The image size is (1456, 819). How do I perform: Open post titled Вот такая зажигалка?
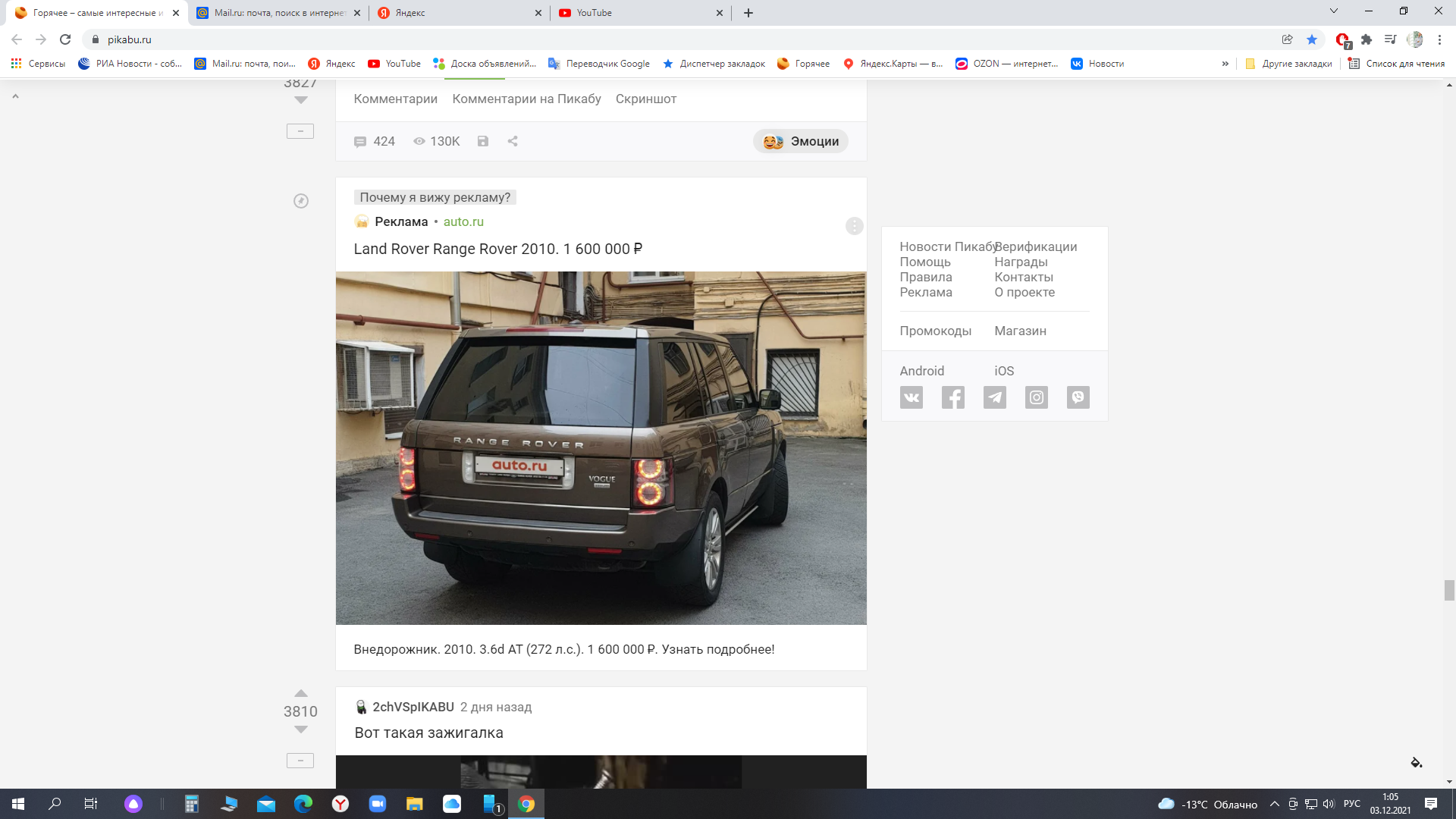coord(429,733)
